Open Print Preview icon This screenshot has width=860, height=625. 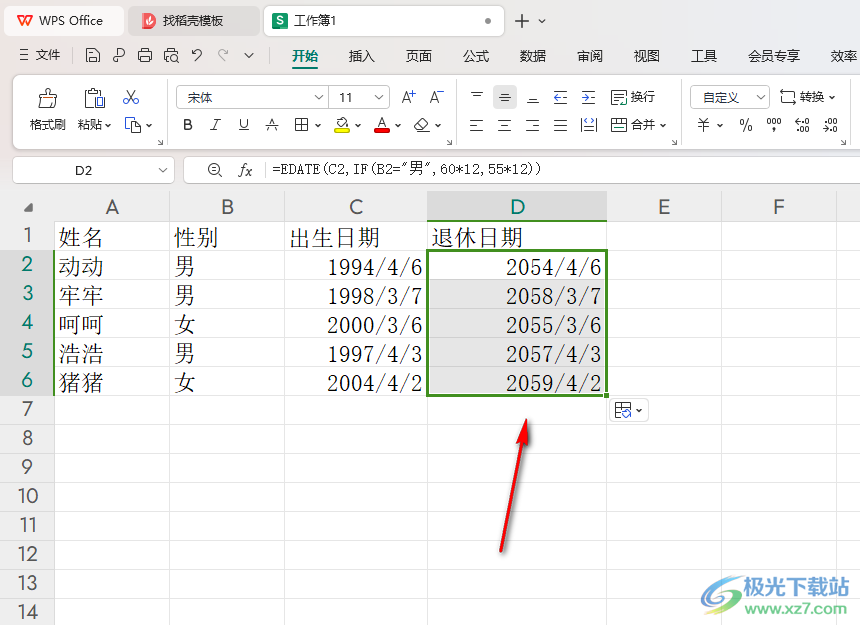pyautogui.click(x=171, y=55)
